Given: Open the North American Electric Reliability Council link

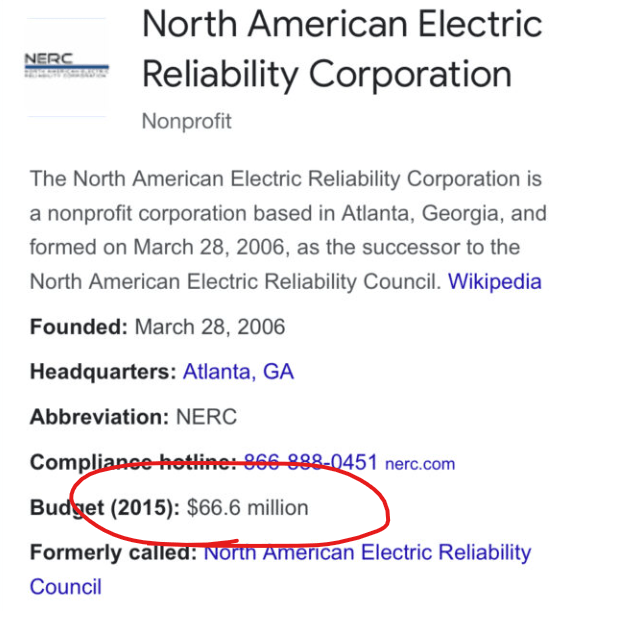Looking at the screenshot, I should coord(367,553).
